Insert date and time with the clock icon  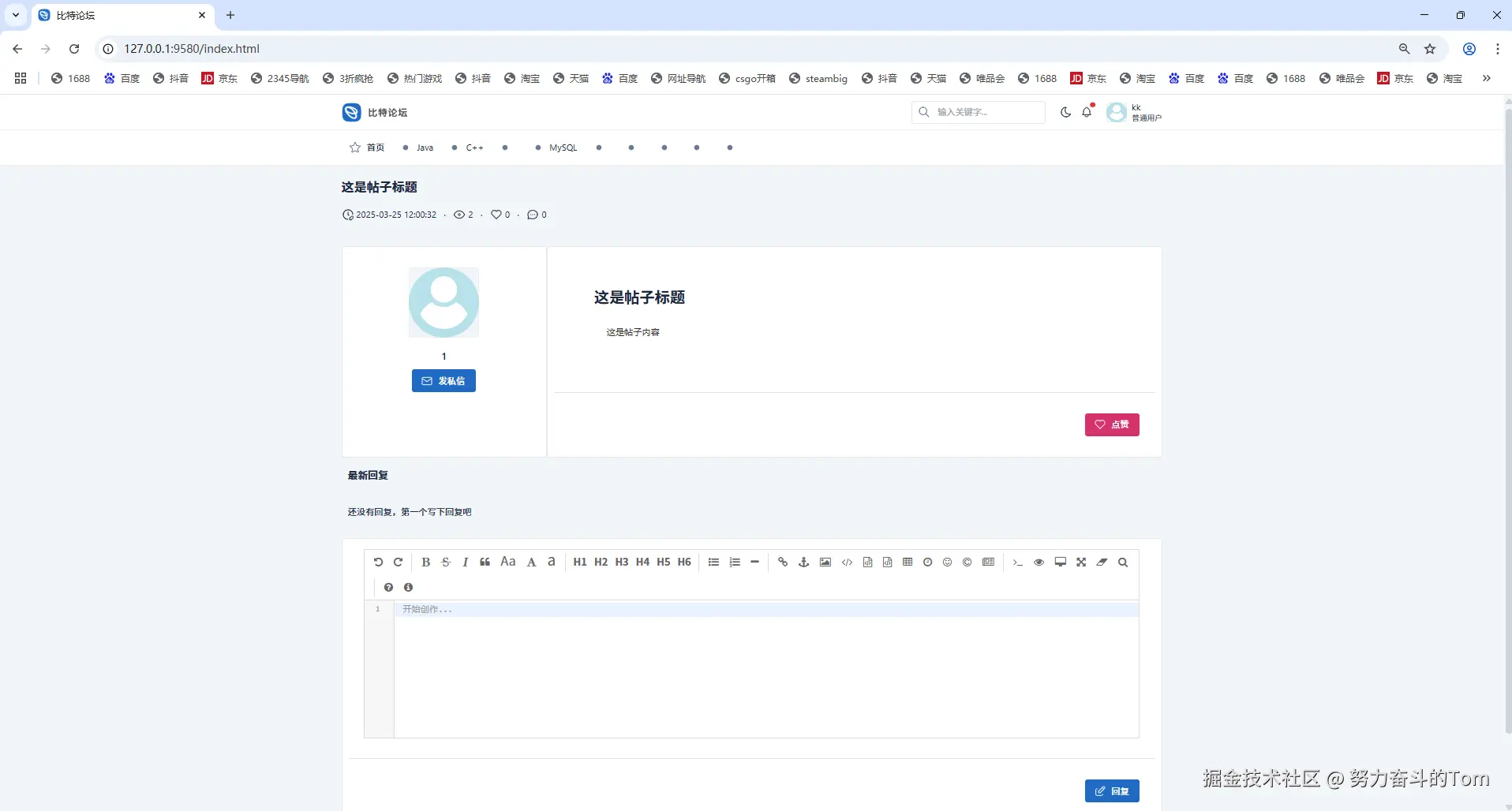coord(927,562)
